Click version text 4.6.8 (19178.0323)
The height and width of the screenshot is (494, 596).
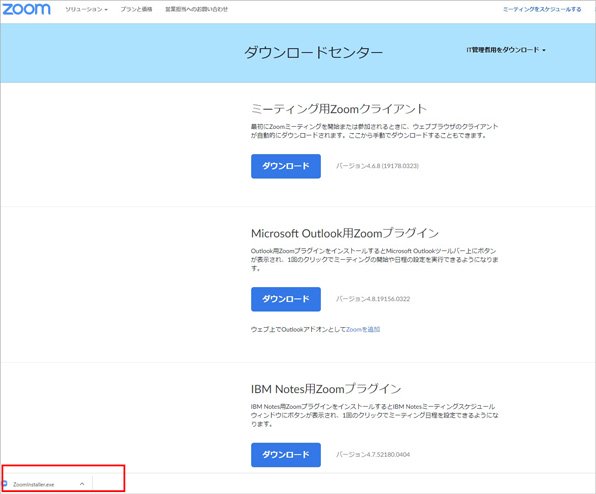pyautogui.click(x=377, y=166)
